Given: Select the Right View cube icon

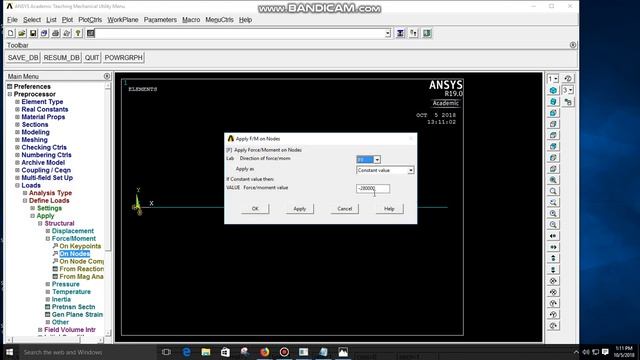Looking at the screenshot, I should (x=553, y=124).
